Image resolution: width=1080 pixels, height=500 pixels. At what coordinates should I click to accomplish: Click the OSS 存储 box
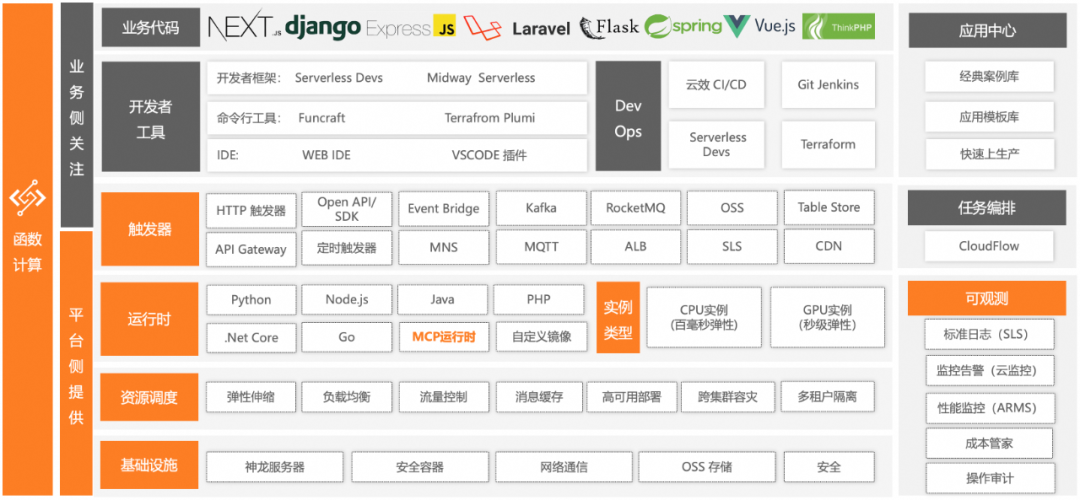tap(706, 467)
